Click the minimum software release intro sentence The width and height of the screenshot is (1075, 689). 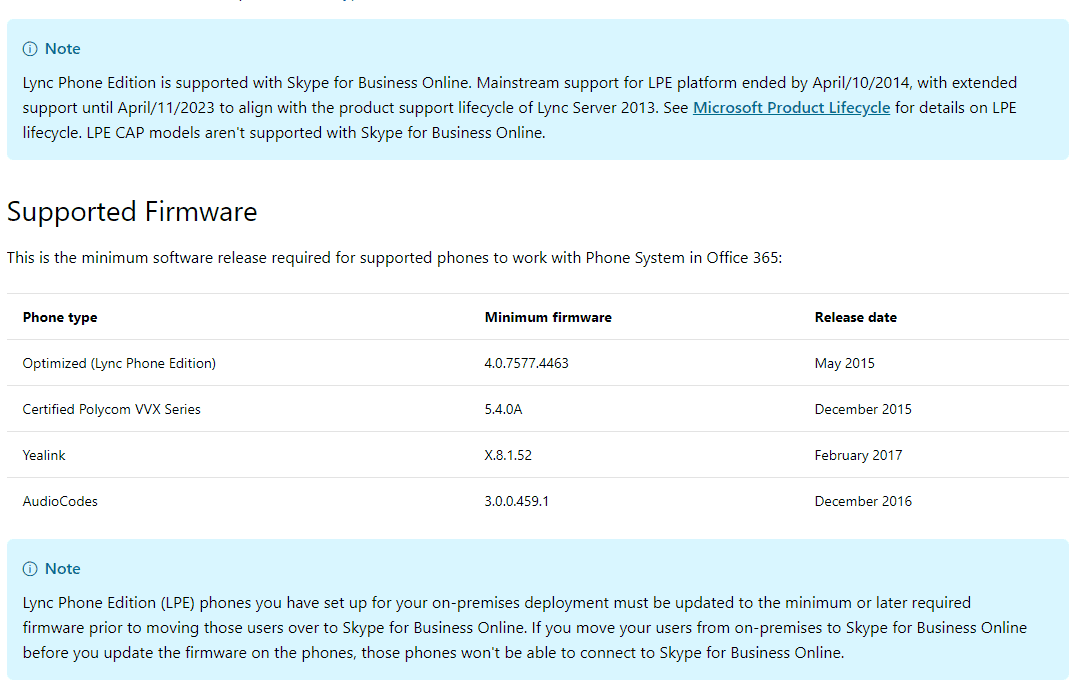coord(394,258)
